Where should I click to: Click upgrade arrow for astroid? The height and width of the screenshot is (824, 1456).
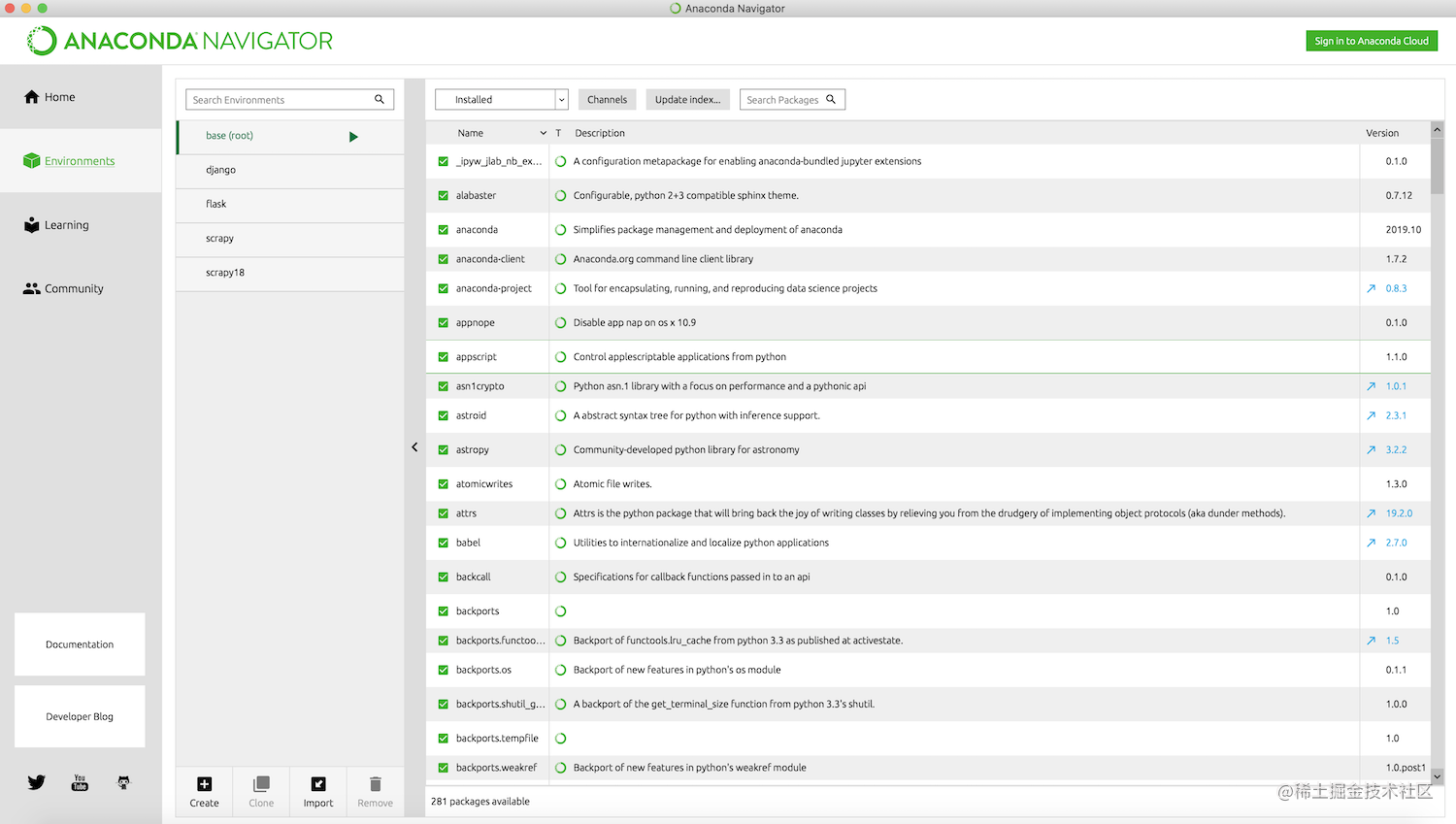point(1372,415)
